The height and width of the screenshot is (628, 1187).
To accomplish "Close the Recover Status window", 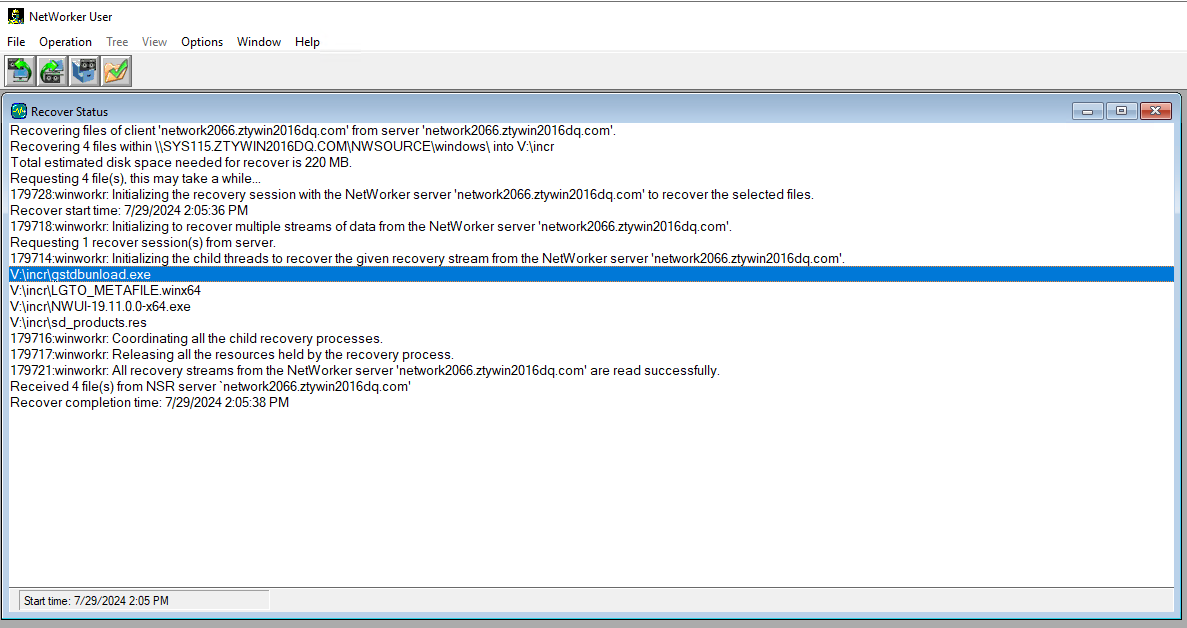I will click(1156, 111).
